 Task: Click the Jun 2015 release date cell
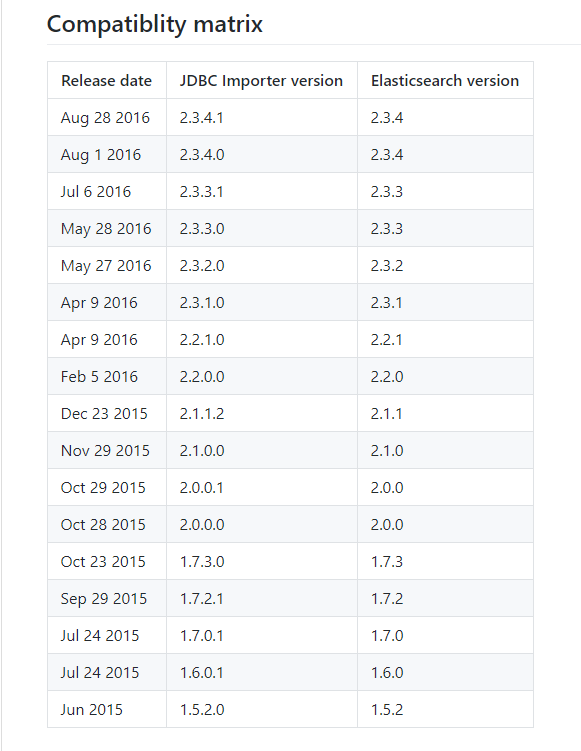click(107, 709)
